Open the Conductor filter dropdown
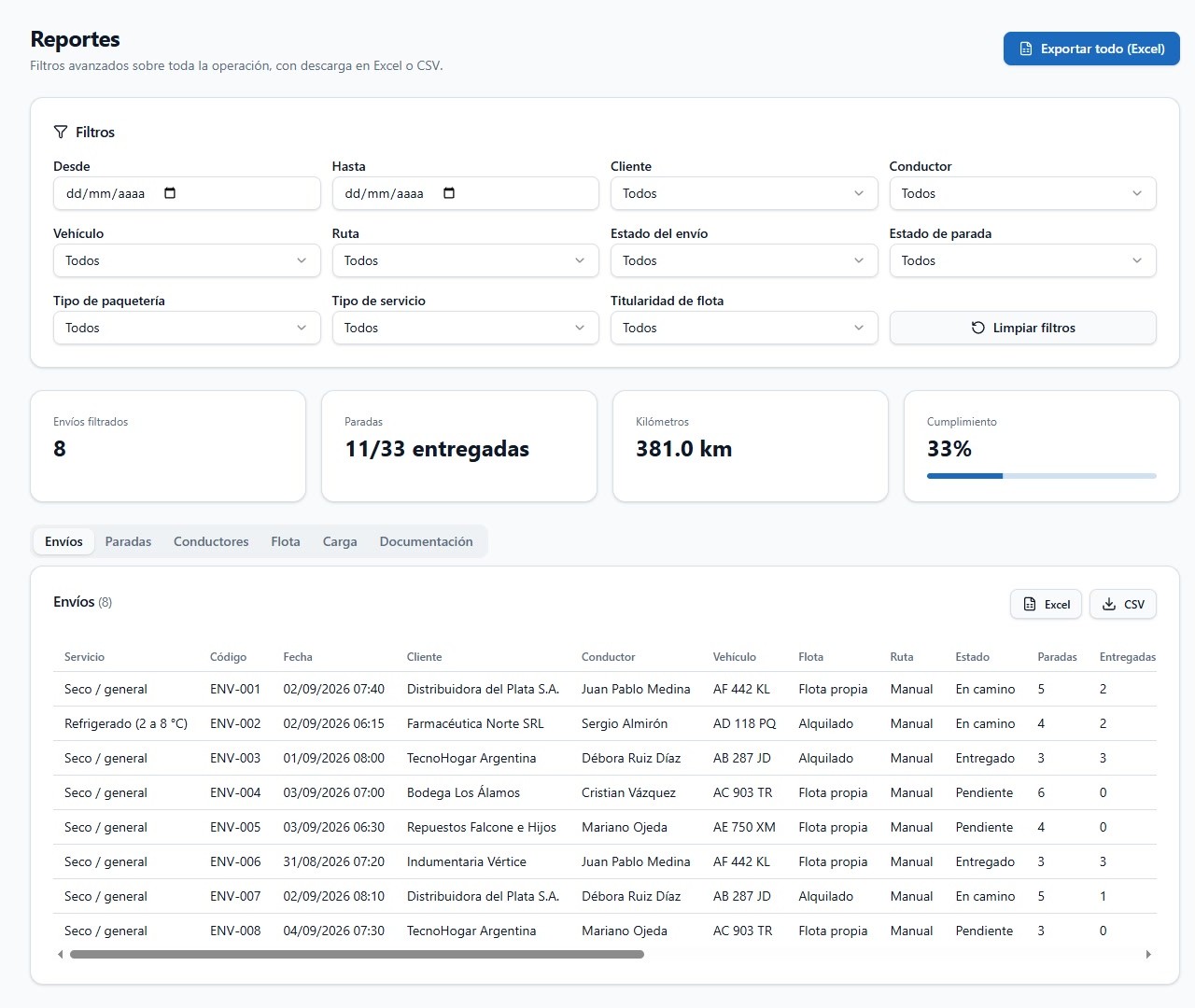1195x1008 pixels. pos(1022,193)
